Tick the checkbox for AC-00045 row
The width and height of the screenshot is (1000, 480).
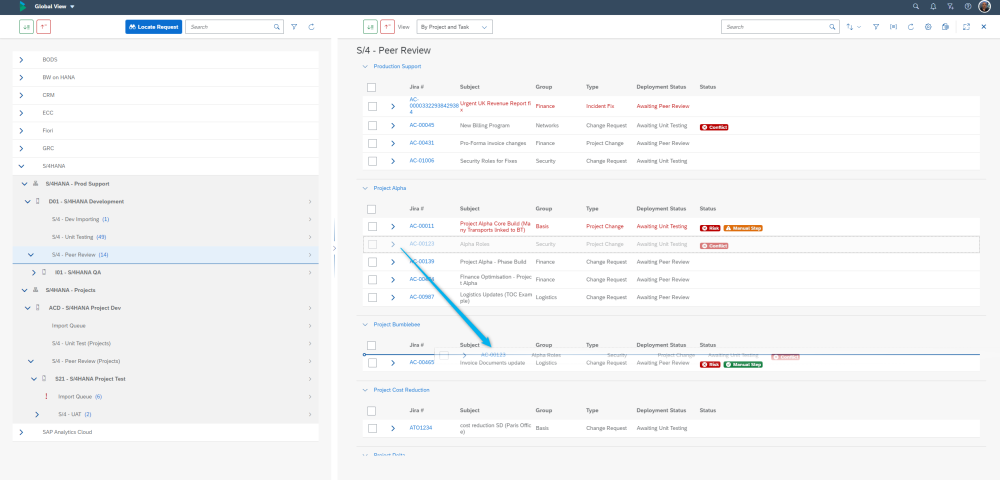tap(372, 125)
